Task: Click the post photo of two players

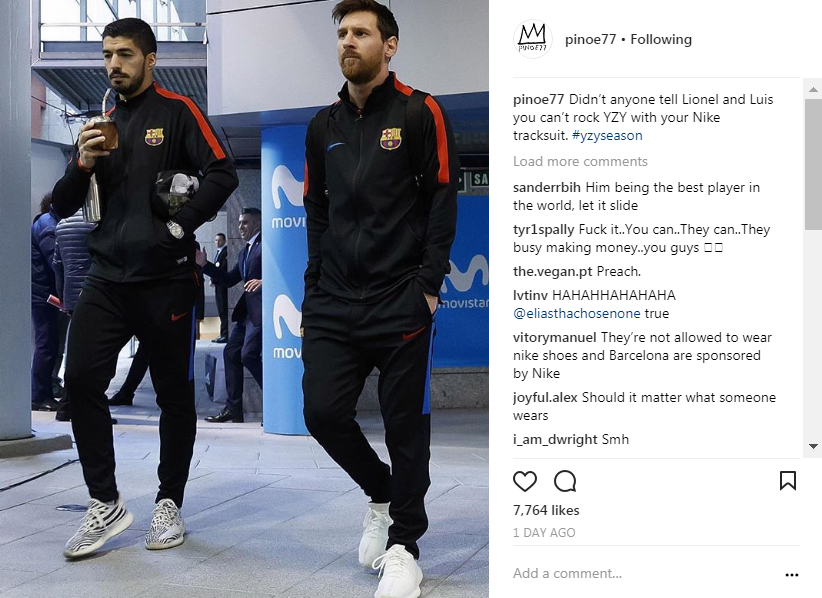Action: tap(244, 299)
